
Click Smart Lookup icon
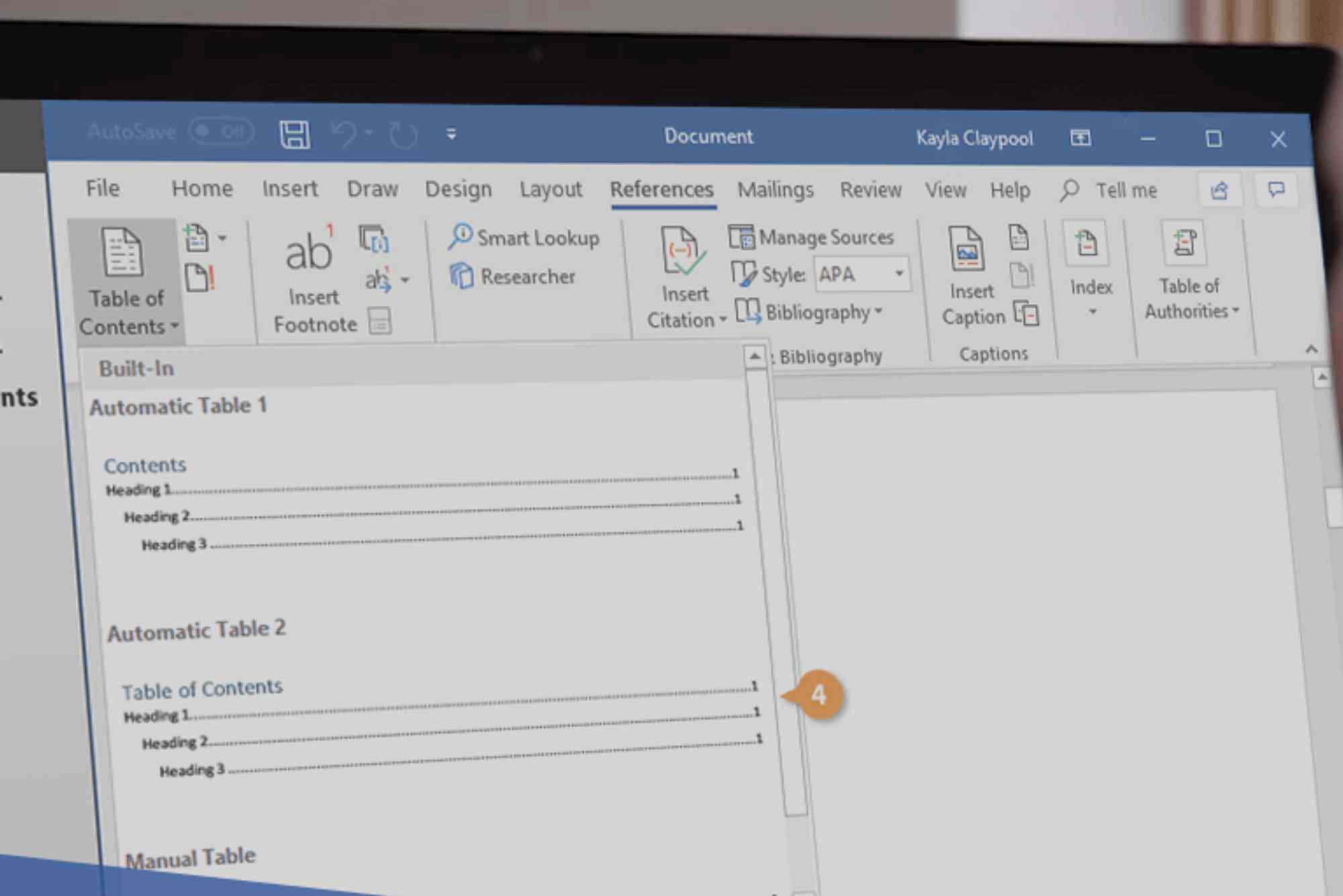pyautogui.click(x=461, y=236)
